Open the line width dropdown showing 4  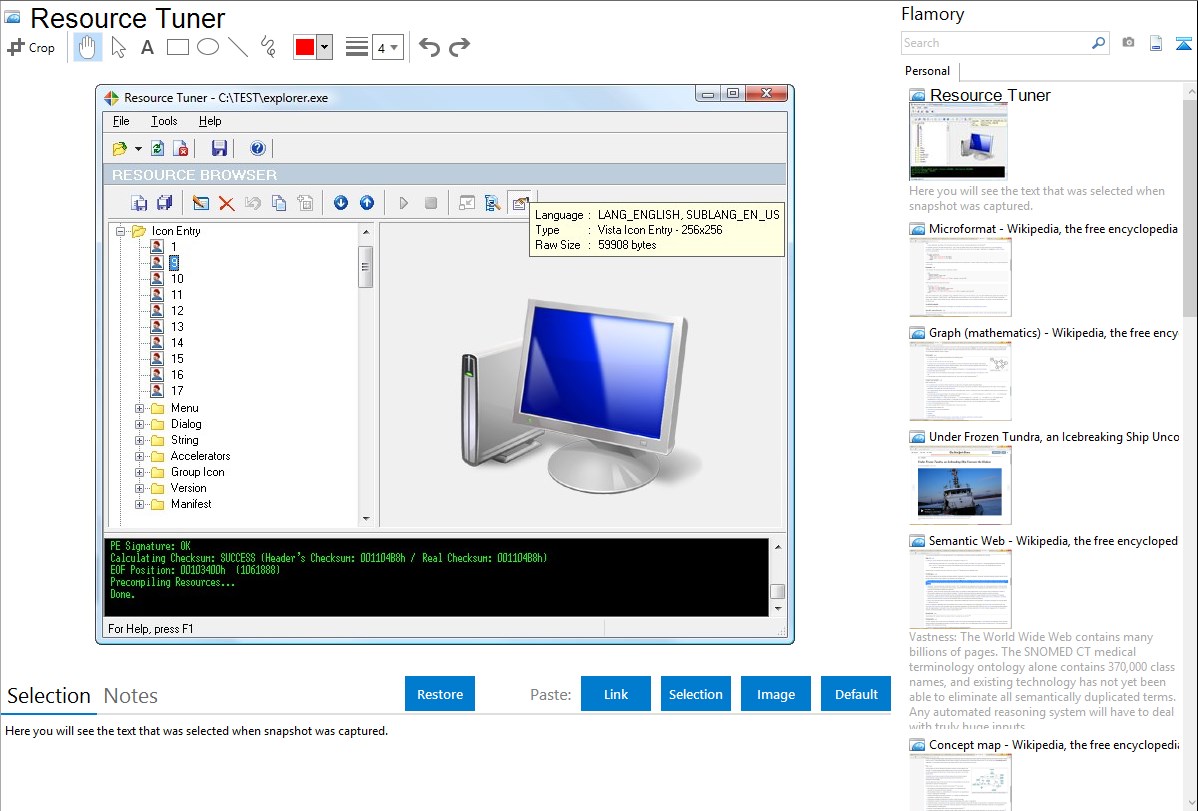point(387,47)
